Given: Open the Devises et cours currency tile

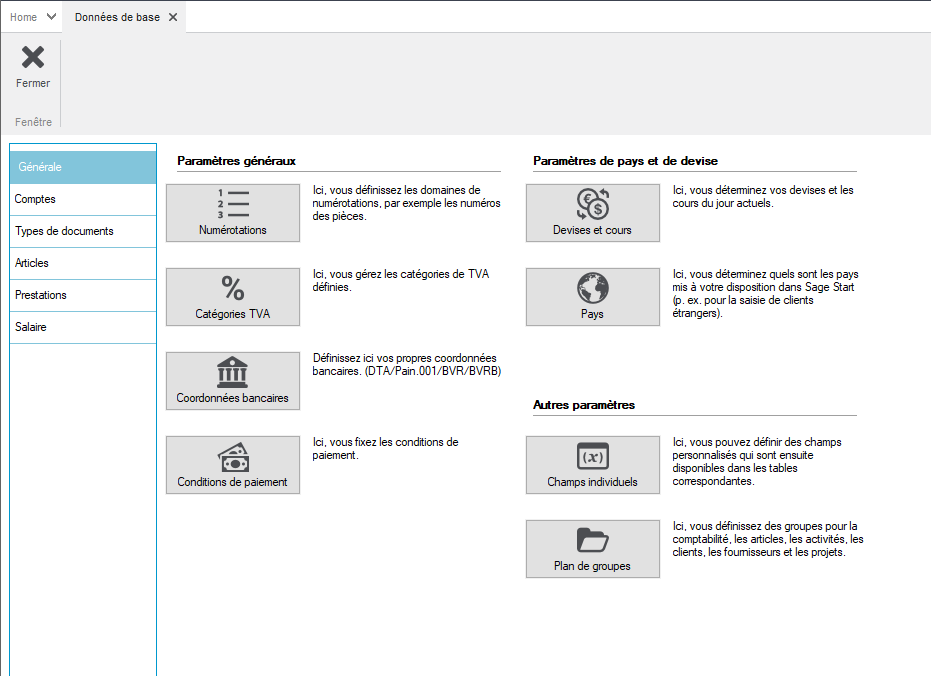Looking at the screenshot, I should tap(593, 213).
